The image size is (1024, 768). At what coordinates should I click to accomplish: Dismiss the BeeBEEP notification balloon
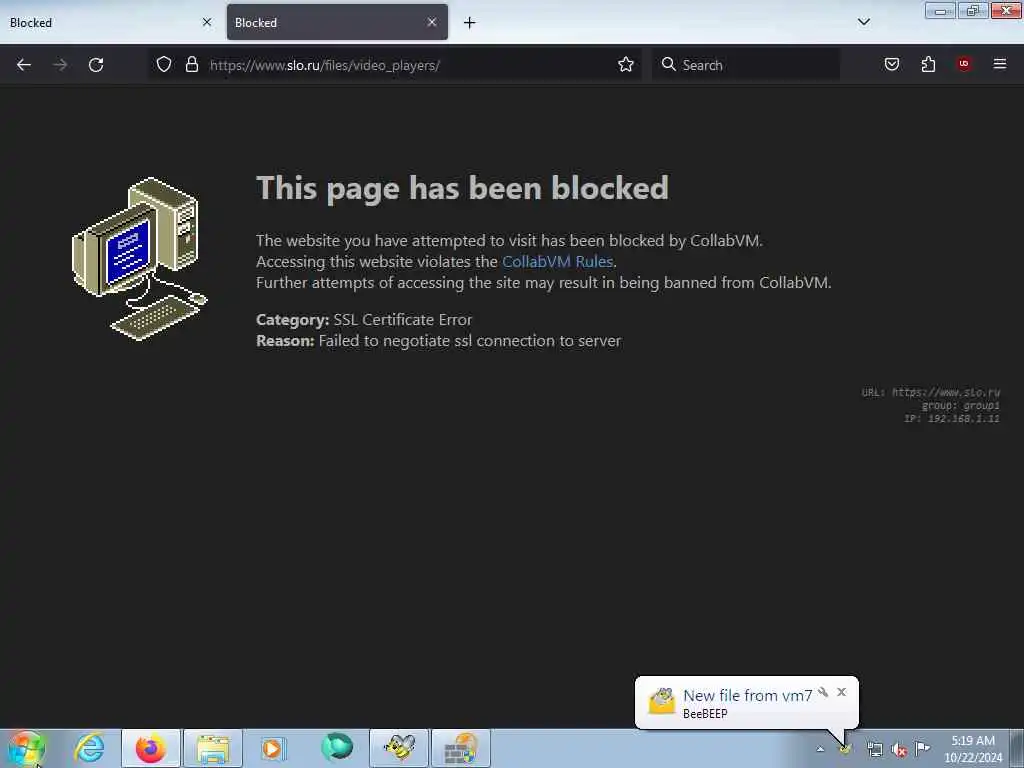point(841,692)
